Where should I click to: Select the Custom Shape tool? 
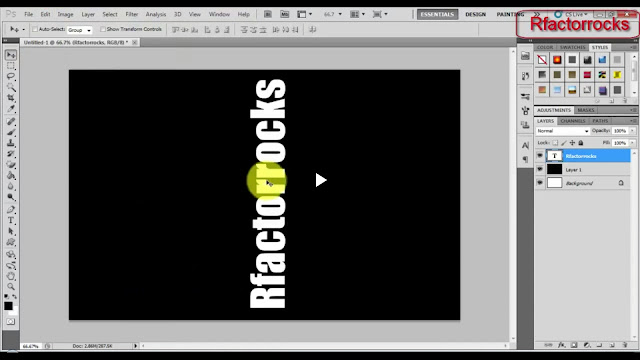pyautogui.click(x=11, y=242)
